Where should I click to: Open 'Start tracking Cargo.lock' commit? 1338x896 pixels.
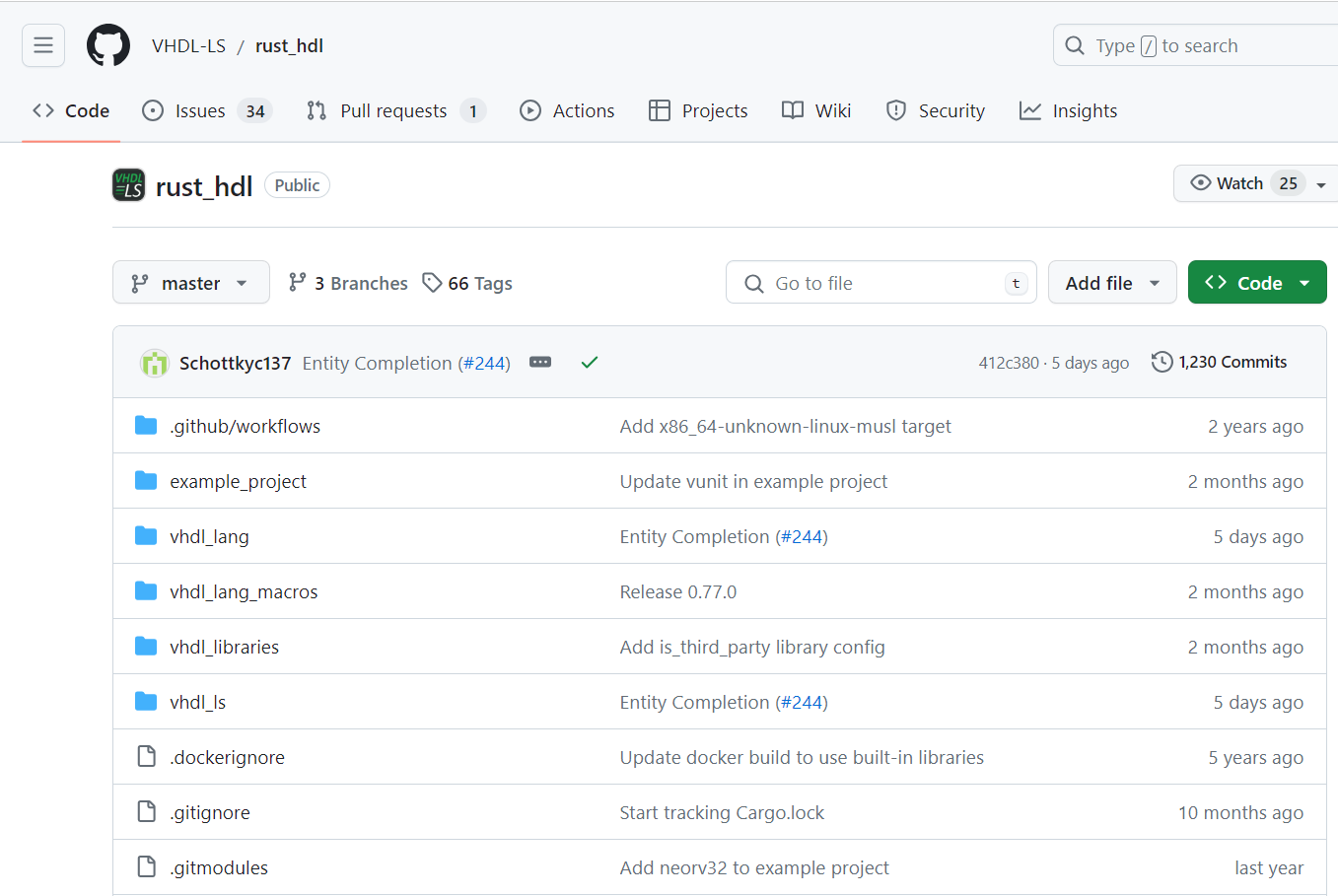pyautogui.click(x=722, y=812)
